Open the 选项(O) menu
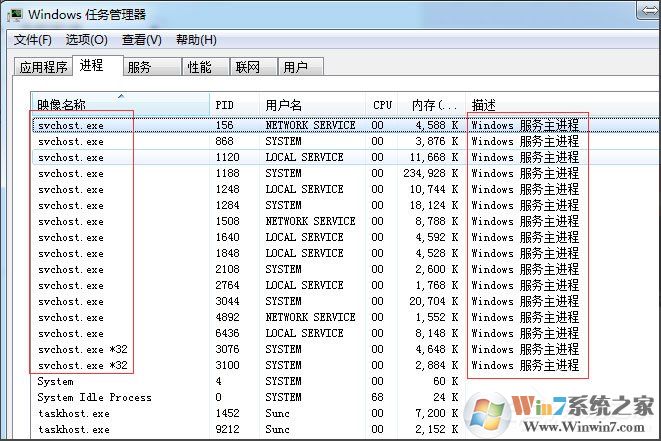The image size is (661, 441). tap(86, 40)
